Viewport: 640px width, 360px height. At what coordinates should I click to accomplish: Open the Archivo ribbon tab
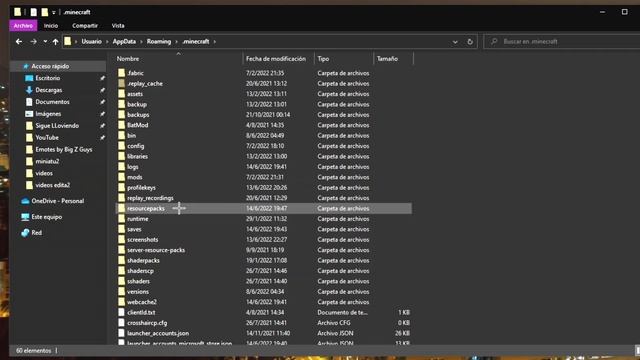point(23,26)
